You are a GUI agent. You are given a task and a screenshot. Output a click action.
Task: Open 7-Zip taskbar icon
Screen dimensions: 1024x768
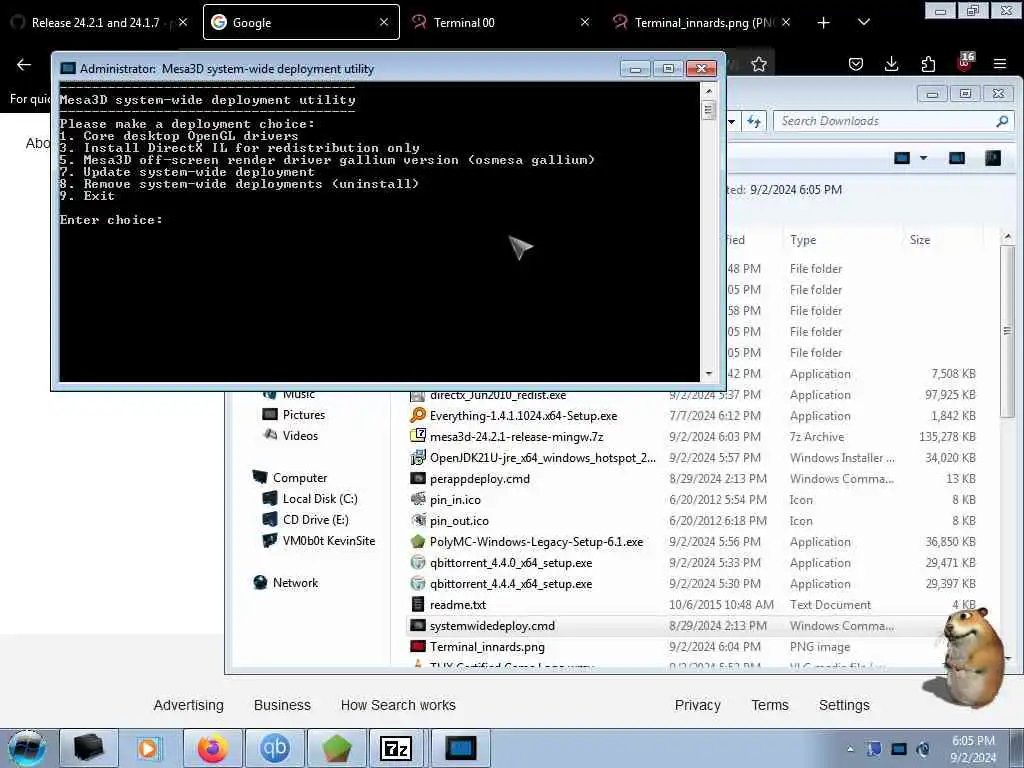(396, 748)
